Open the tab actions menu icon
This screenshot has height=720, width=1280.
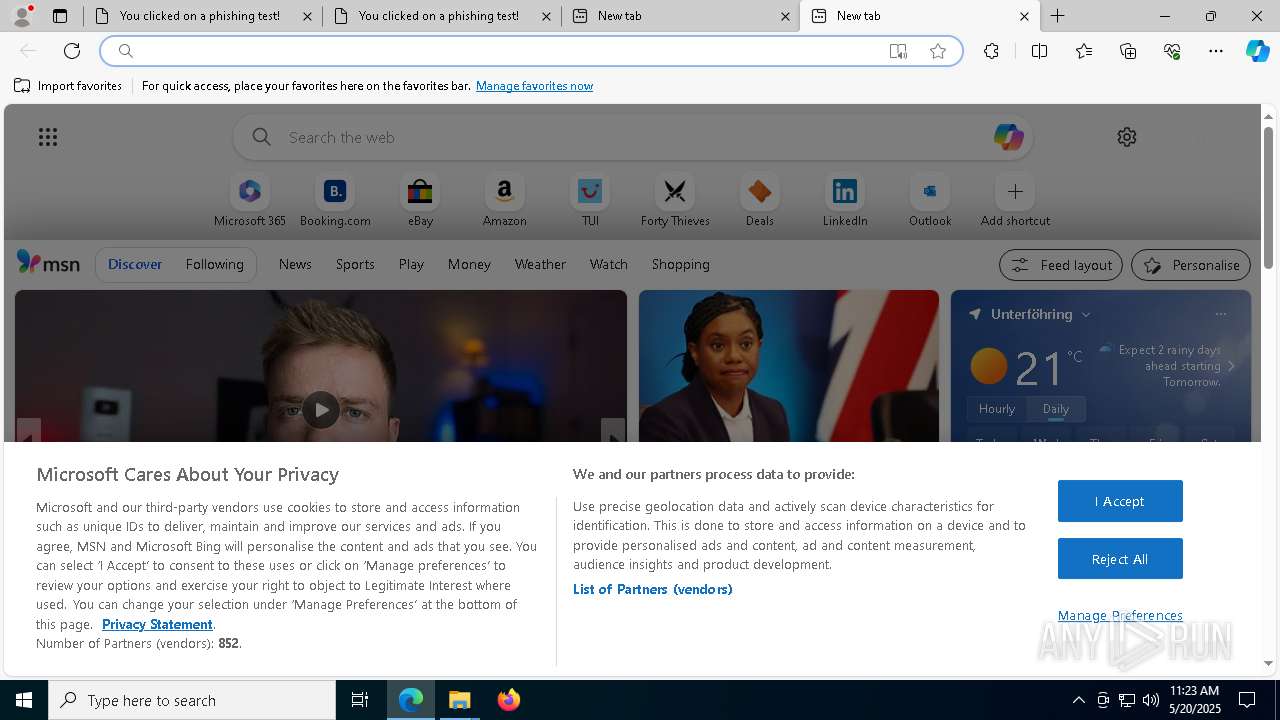pyautogui.click(x=60, y=16)
